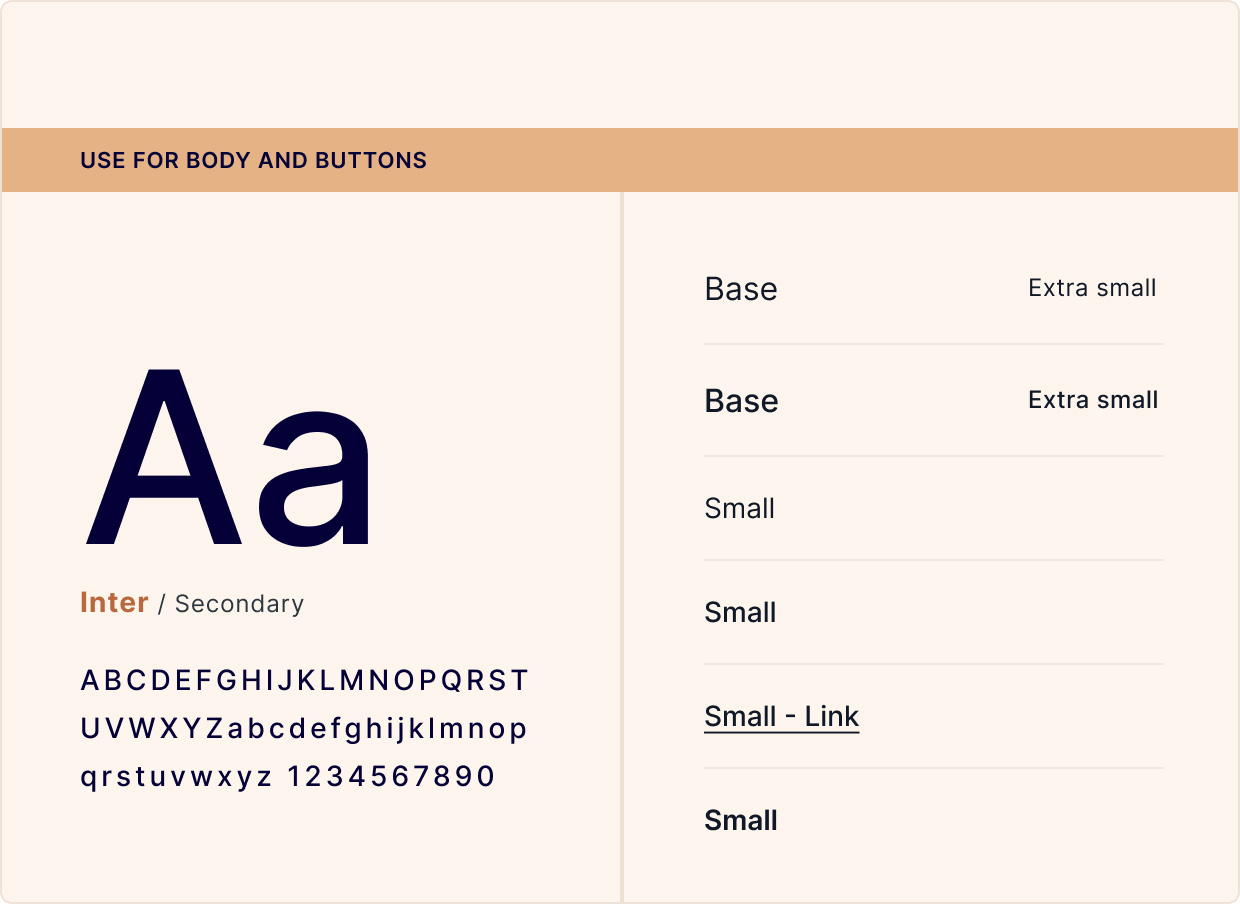The width and height of the screenshot is (1240, 904).
Task: Click the medium-weight "Base" text sample
Action: click(741, 401)
